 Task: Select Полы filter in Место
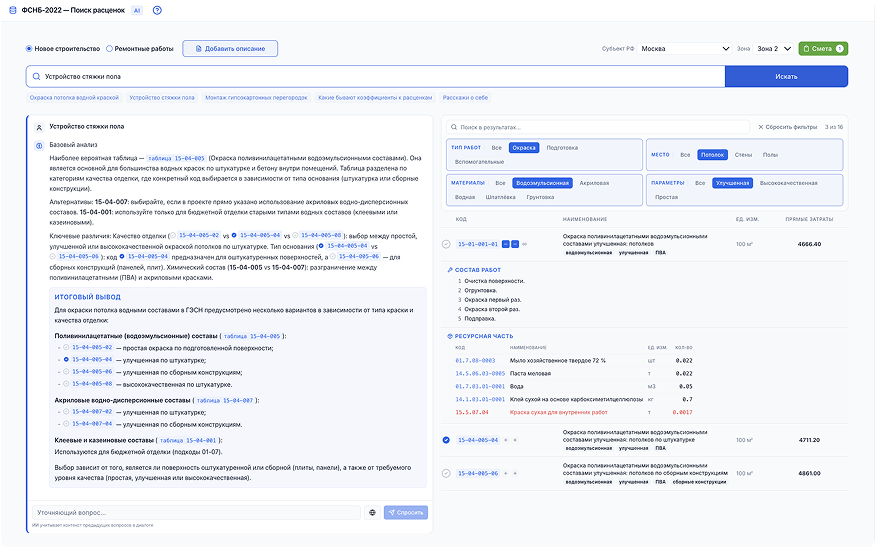(x=770, y=155)
